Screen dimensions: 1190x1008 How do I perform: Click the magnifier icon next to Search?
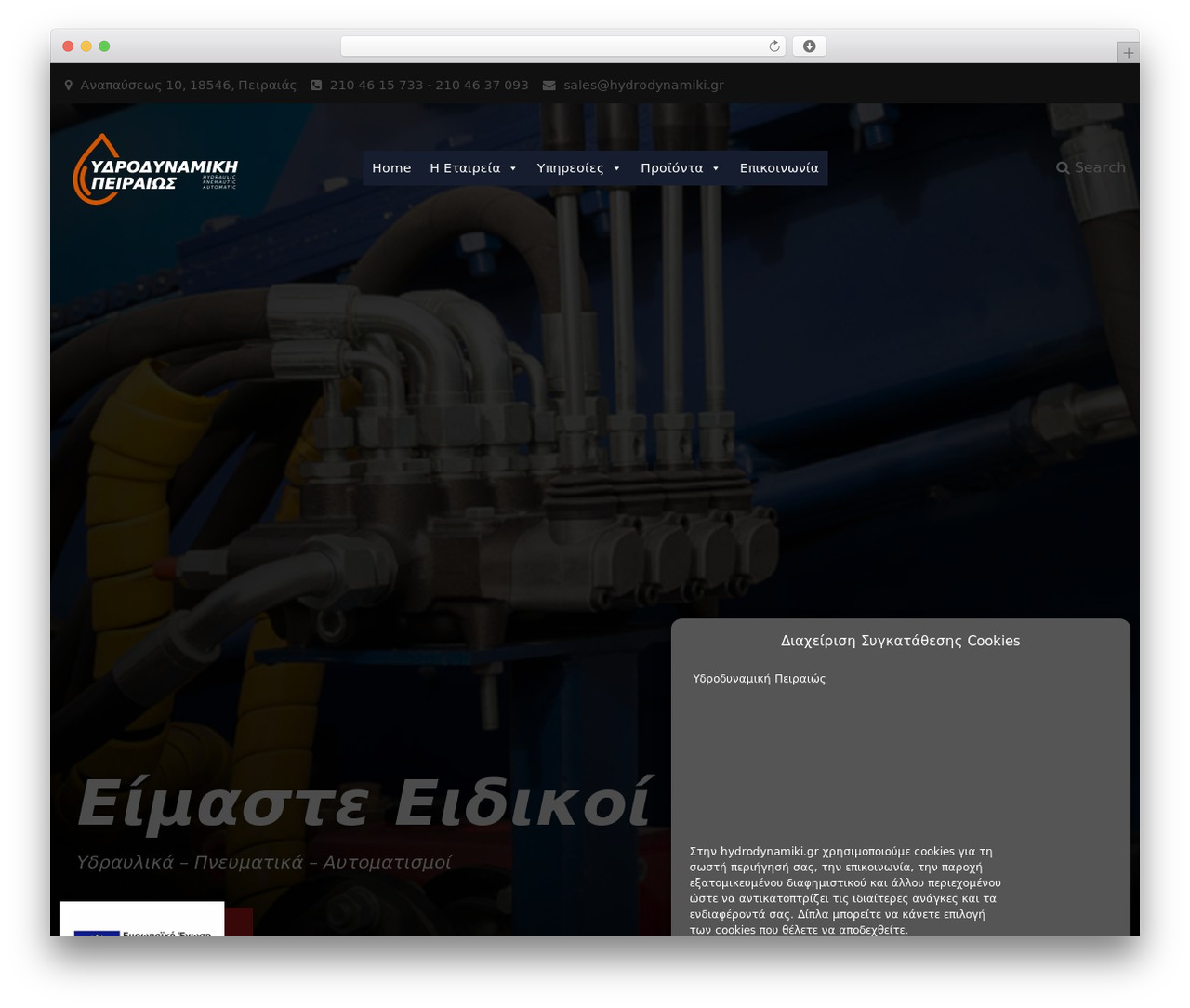(1063, 168)
